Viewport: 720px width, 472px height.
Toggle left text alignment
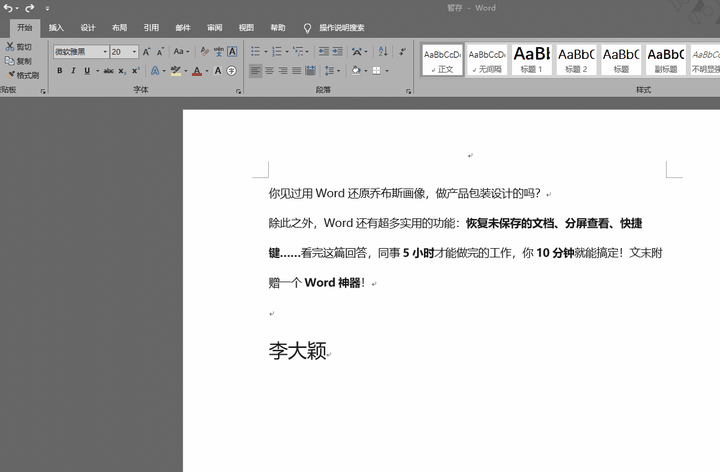click(x=255, y=71)
